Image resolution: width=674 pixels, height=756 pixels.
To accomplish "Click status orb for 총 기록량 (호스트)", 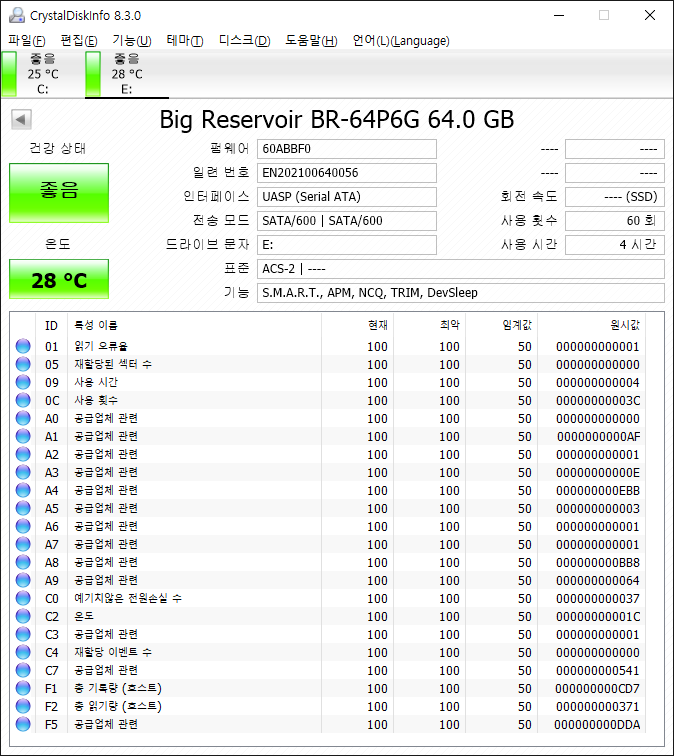I will [x=23, y=689].
